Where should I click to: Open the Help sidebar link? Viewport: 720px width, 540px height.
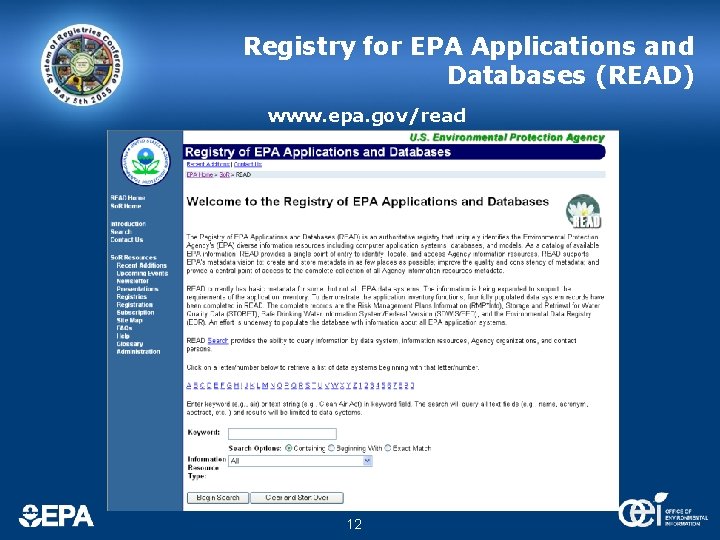[123, 336]
